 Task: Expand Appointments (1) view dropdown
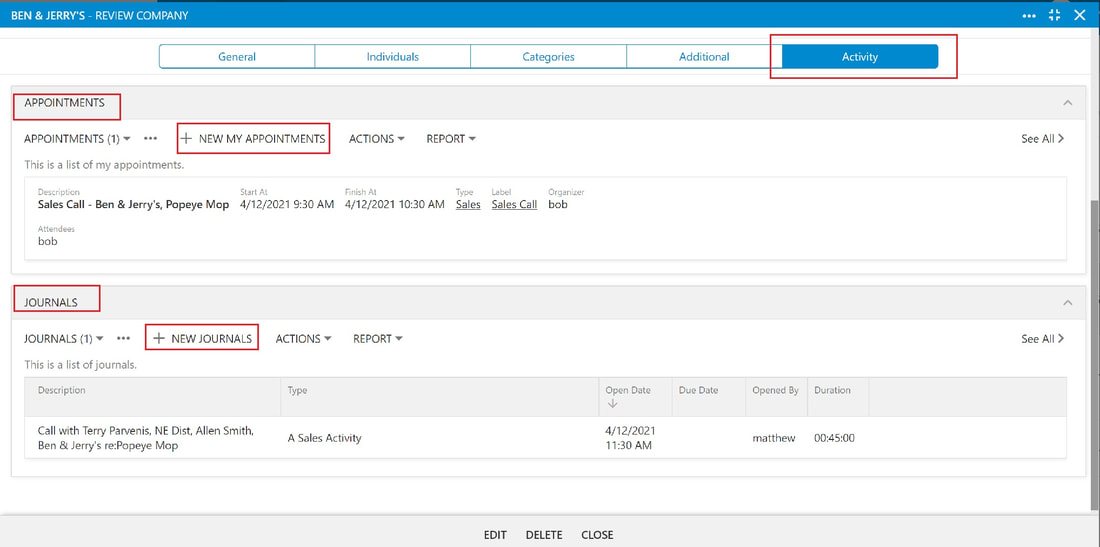77,139
